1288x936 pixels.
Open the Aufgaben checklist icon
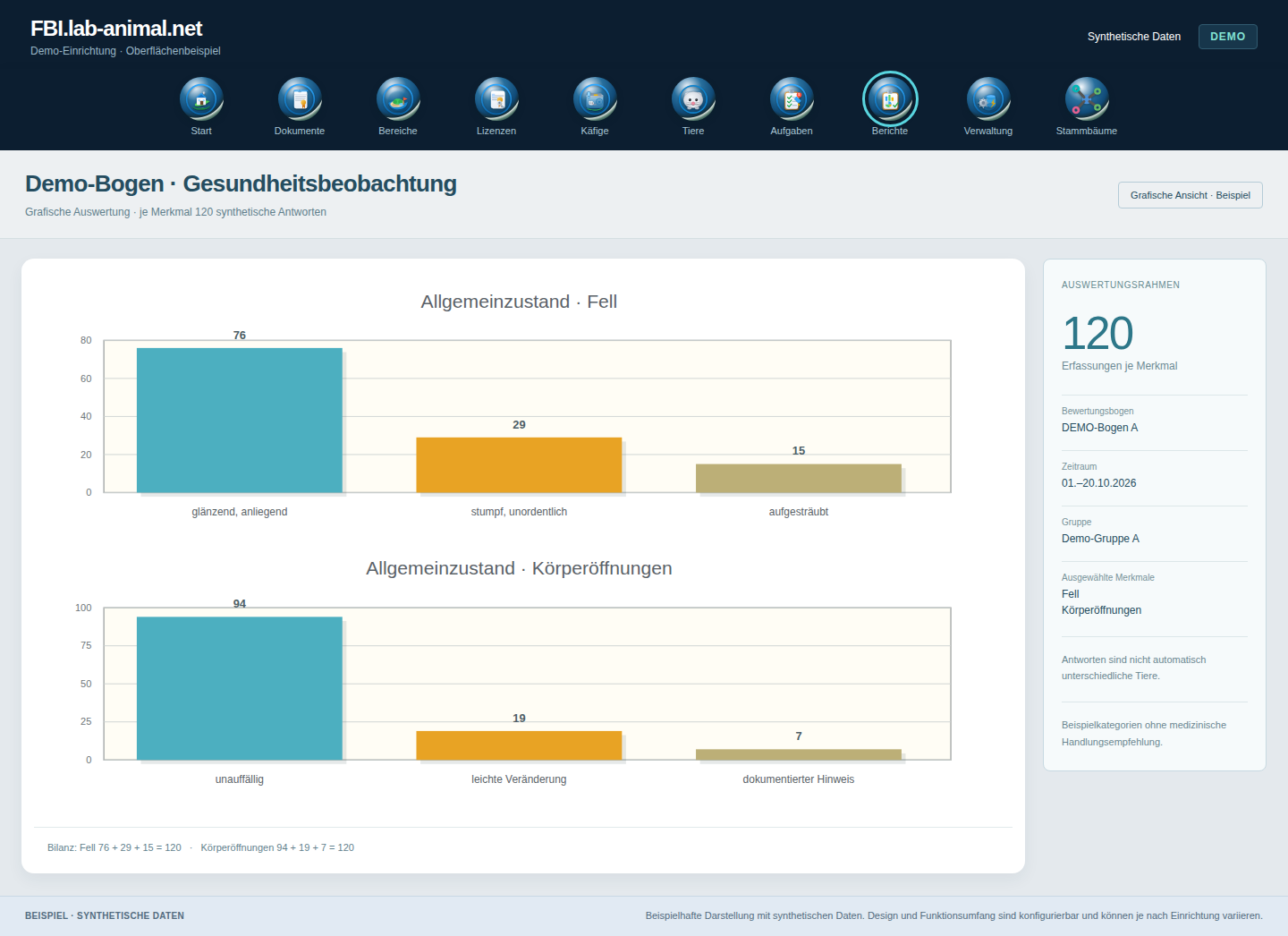792,98
